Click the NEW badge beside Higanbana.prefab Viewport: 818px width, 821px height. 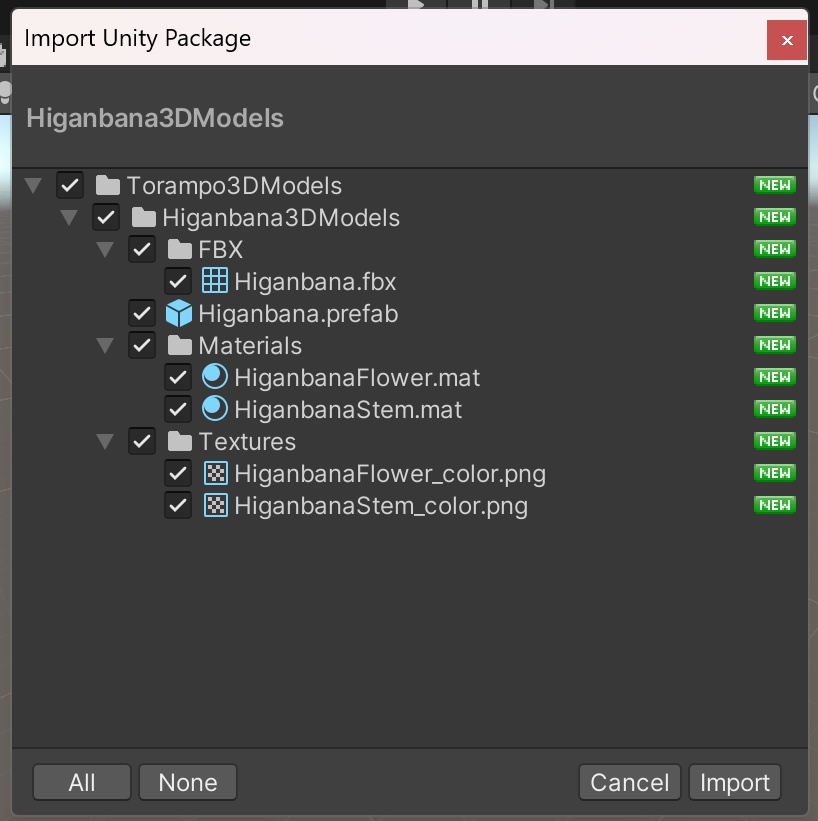(x=774, y=313)
